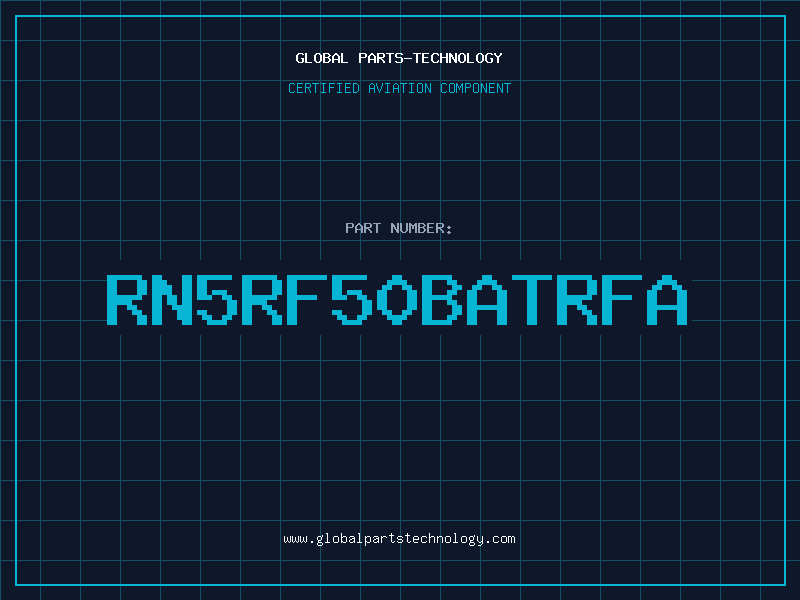Click the word CERTIFIED in the subtitle

pos(323,88)
